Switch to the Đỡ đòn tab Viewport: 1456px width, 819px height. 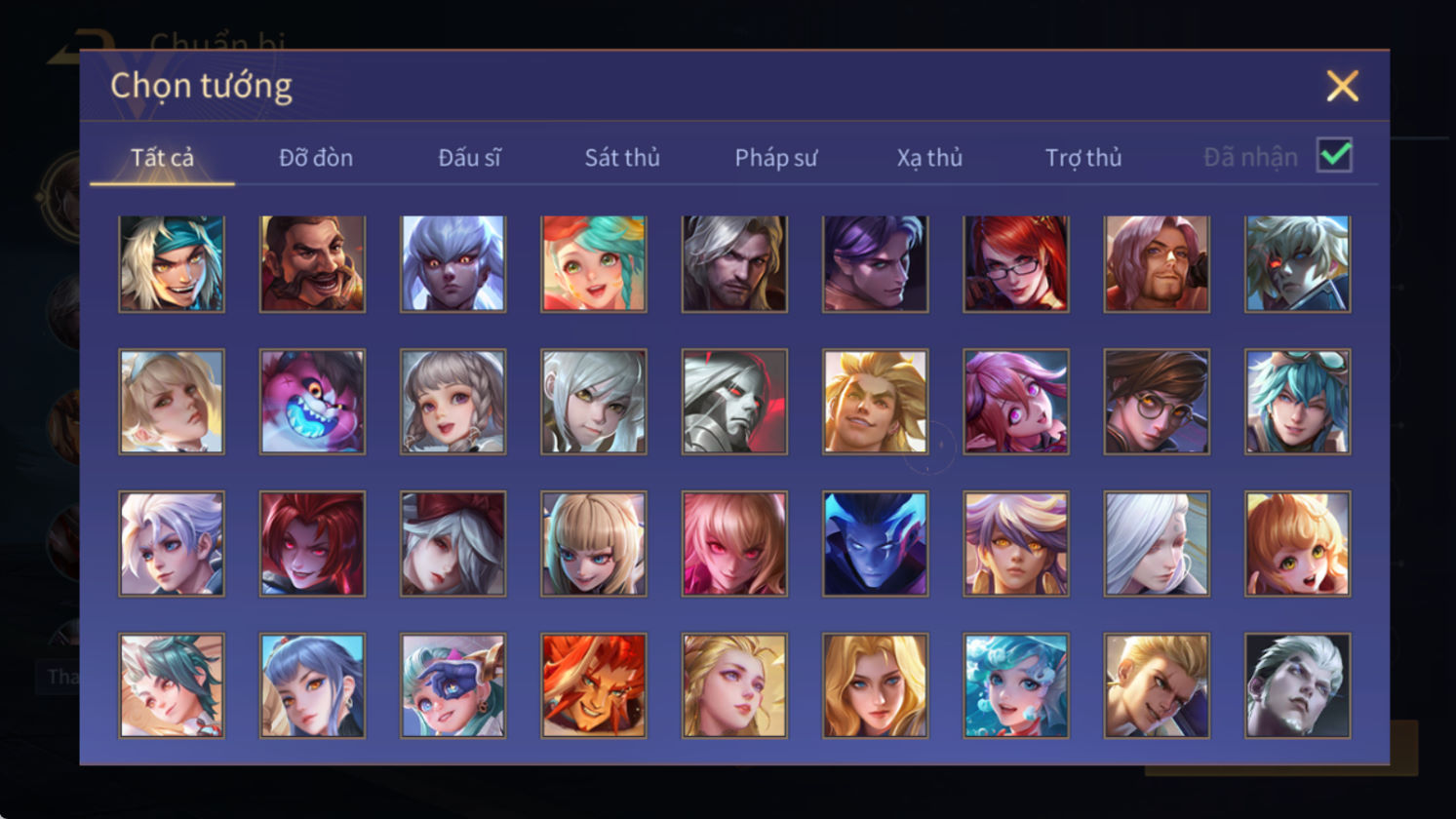click(316, 157)
